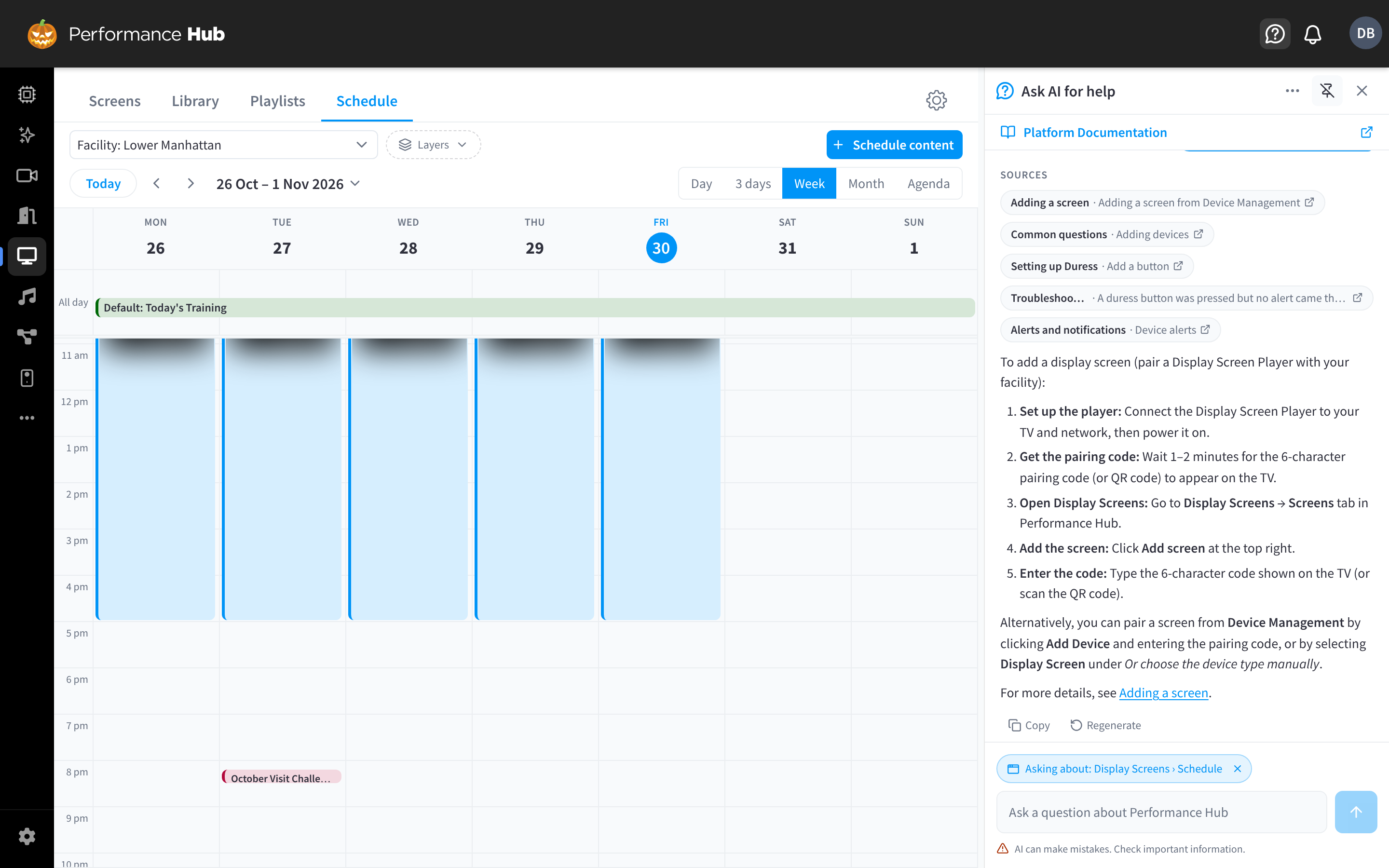1389x868 pixels.
Task: Jump to Today
Action: click(103, 184)
